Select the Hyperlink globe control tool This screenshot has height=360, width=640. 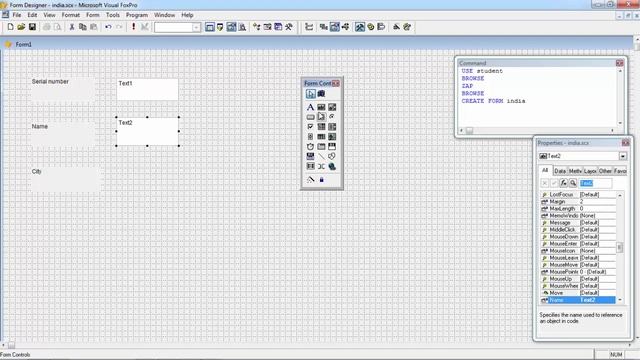[x=332, y=166]
